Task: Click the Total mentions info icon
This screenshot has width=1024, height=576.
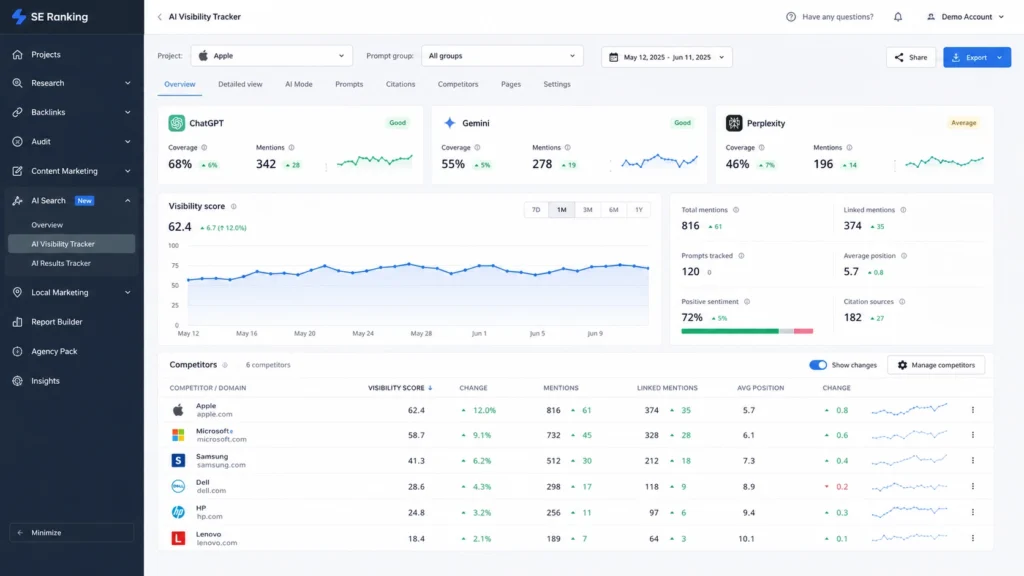Action: (x=736, y=210)
